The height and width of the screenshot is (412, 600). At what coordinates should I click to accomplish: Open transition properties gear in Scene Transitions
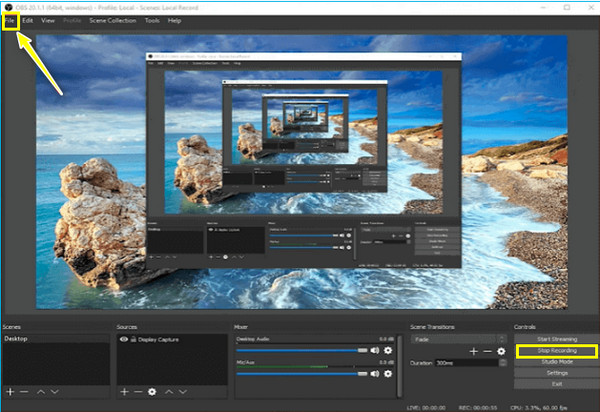(501, 351)
